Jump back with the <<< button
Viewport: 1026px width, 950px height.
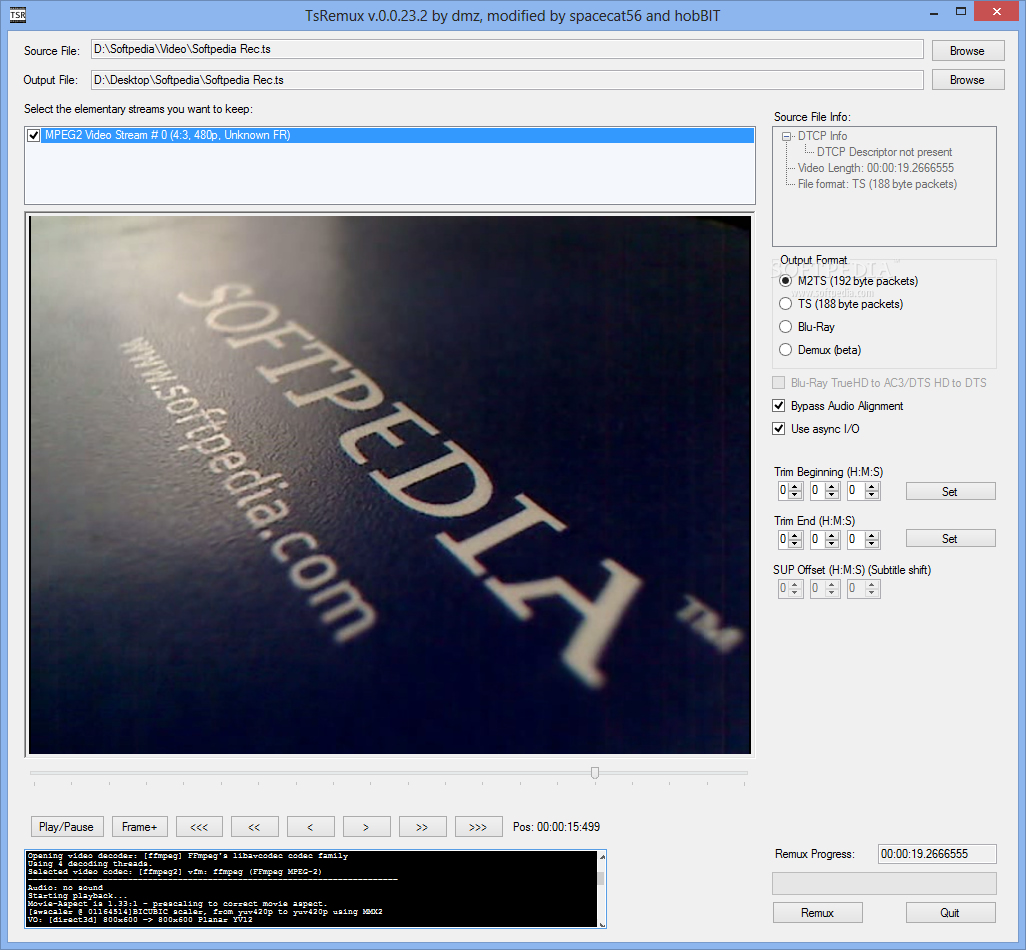[x=199, y=827]
